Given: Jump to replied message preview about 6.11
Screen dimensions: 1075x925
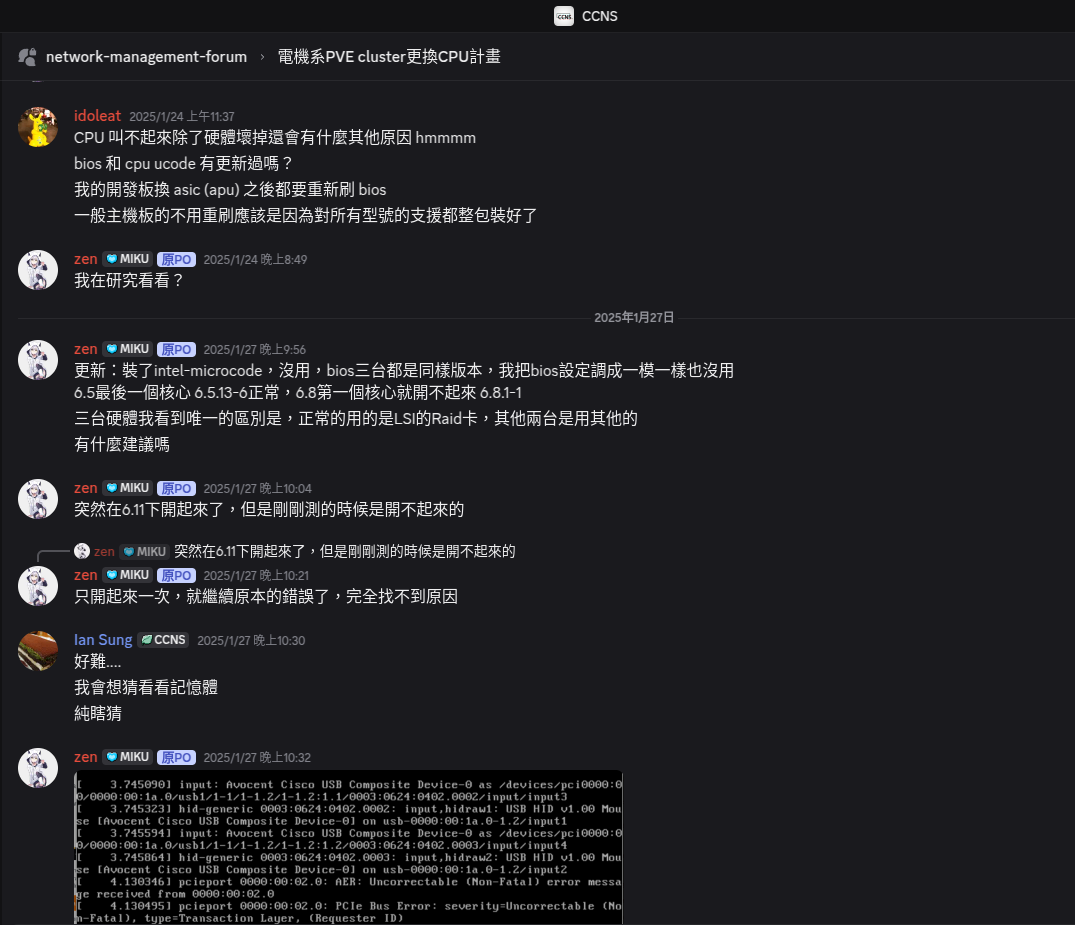Looking at the screenshot, I should [344, 551].
